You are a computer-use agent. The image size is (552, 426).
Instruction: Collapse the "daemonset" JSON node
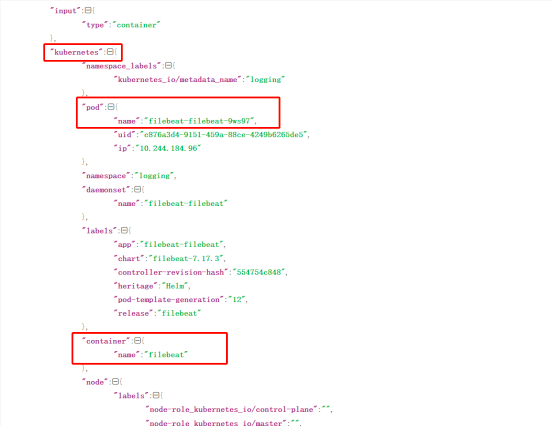pyautogui.click(x=137, y=189)
